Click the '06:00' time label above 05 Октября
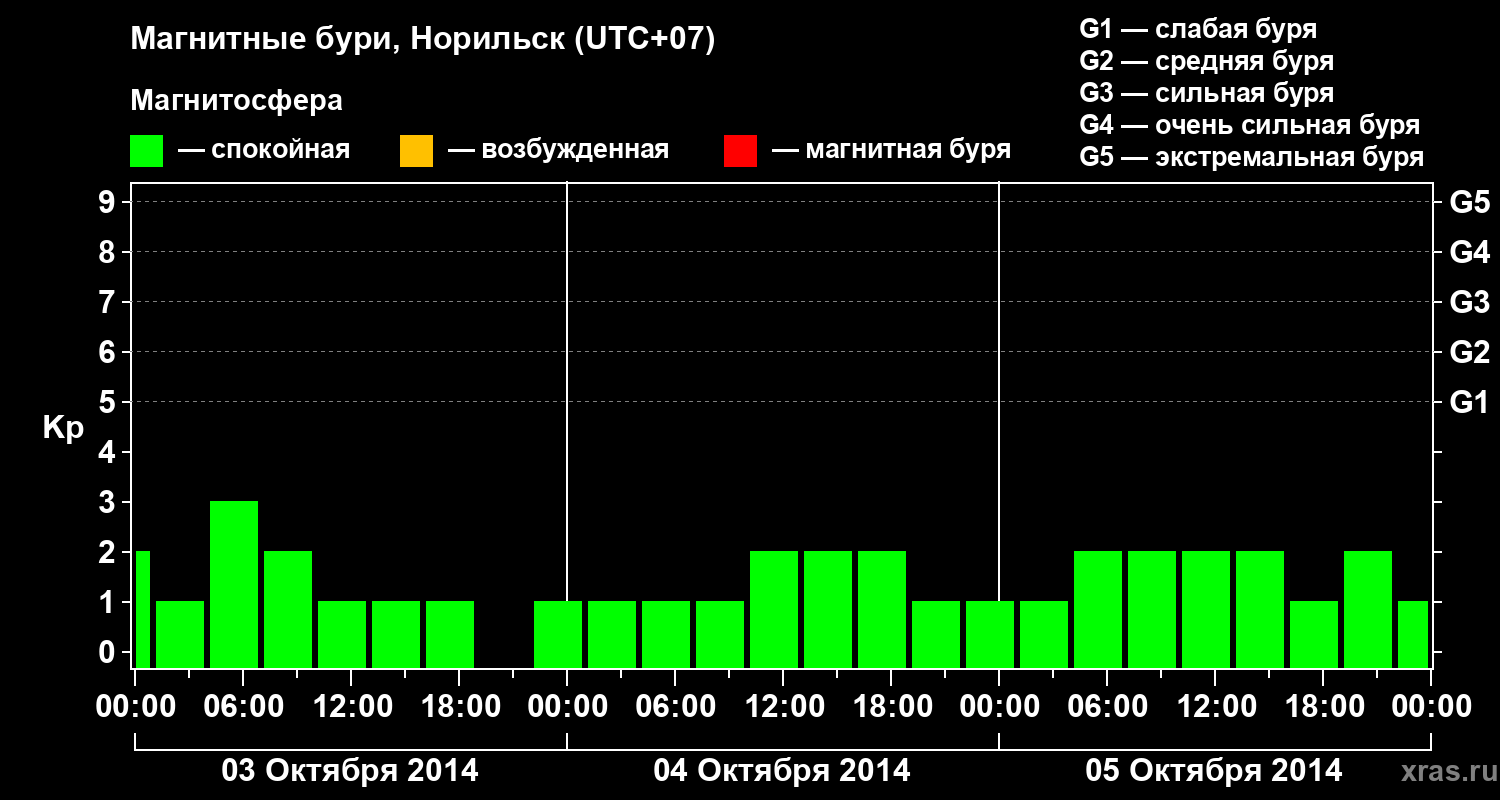This screenshot has height=800, width=1500. (1106, 707)
